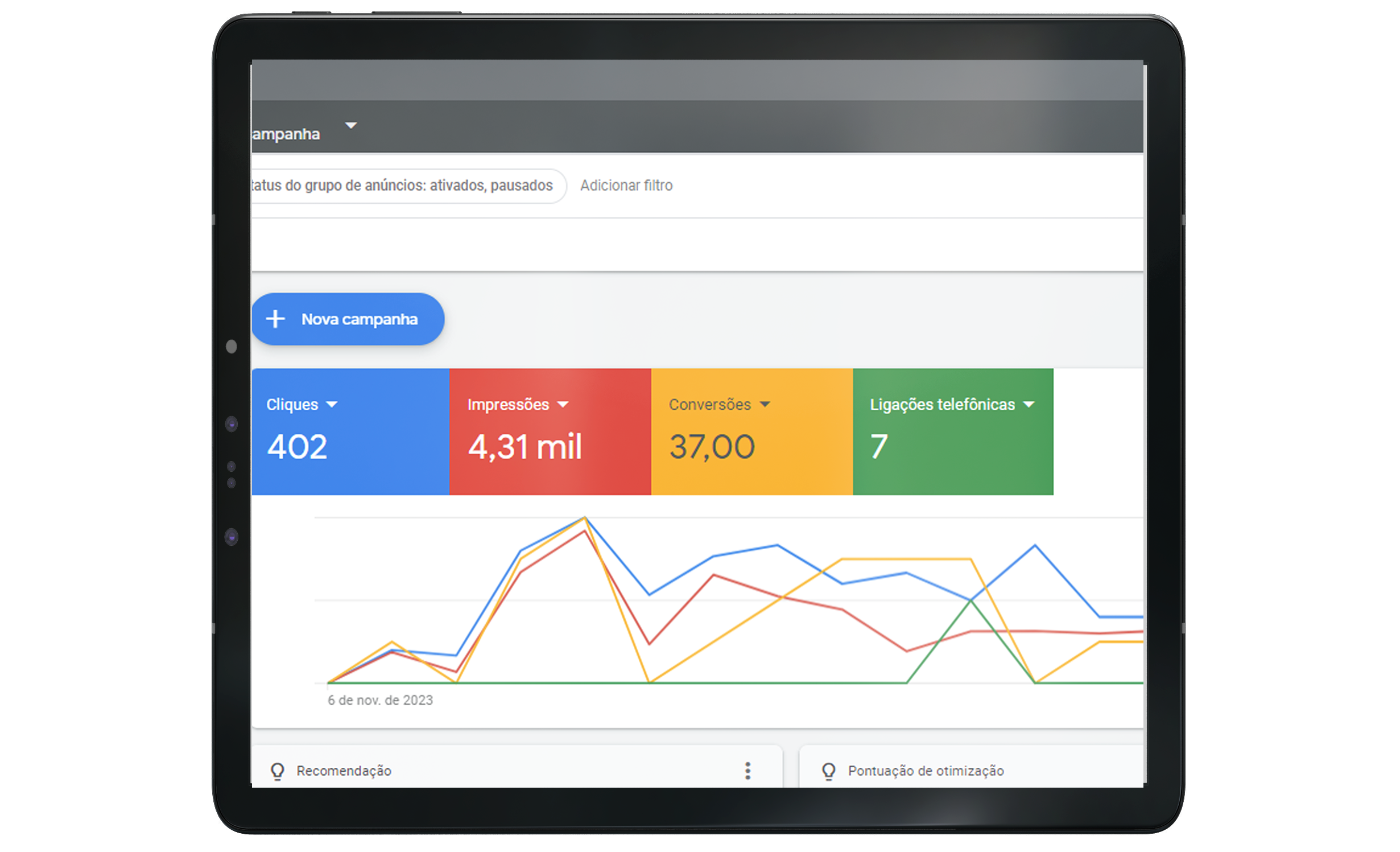Click the Adicionar filtro field
1400x852 pixels.
[626, 186]
